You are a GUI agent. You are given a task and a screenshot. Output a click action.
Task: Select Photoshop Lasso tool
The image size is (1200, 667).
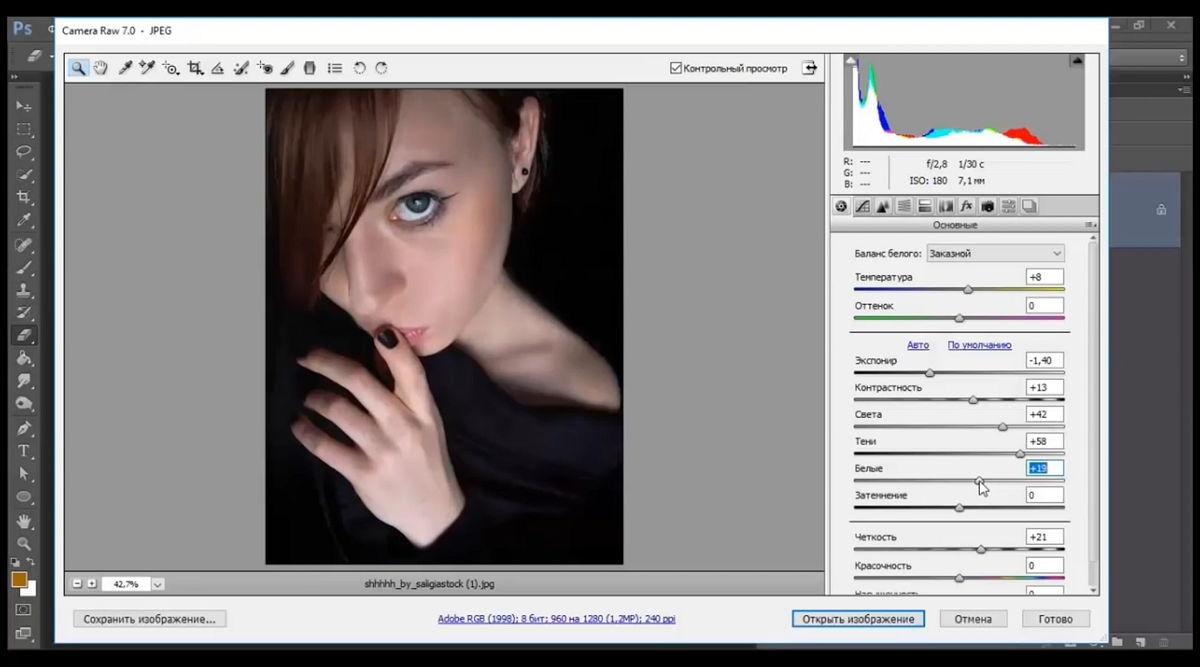tap(24, 152)
